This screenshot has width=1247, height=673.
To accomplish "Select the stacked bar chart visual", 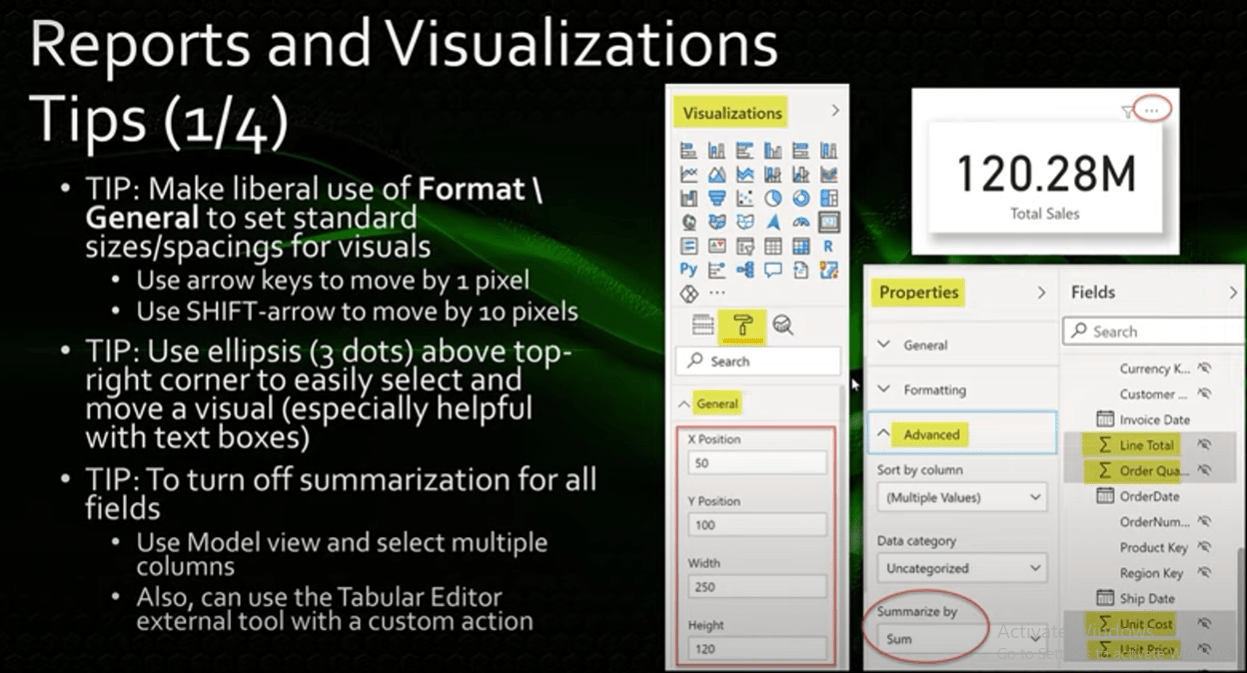I will [689, 151].
